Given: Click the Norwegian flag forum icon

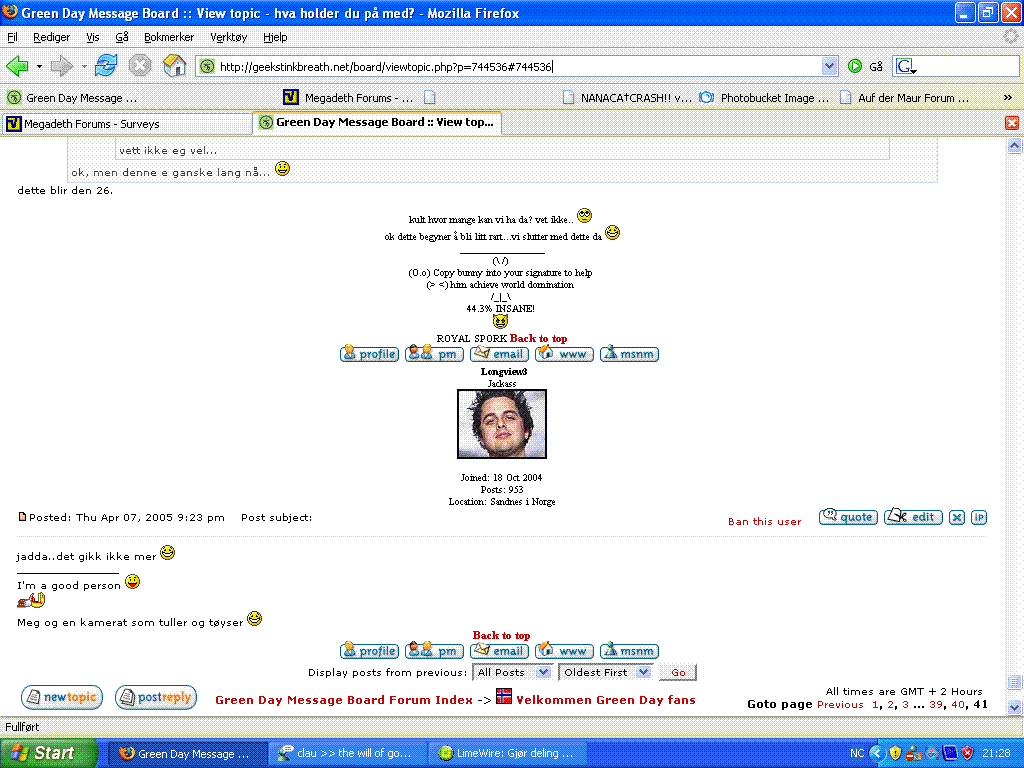Looking at the screenshot, I should (x=504, y=696).
